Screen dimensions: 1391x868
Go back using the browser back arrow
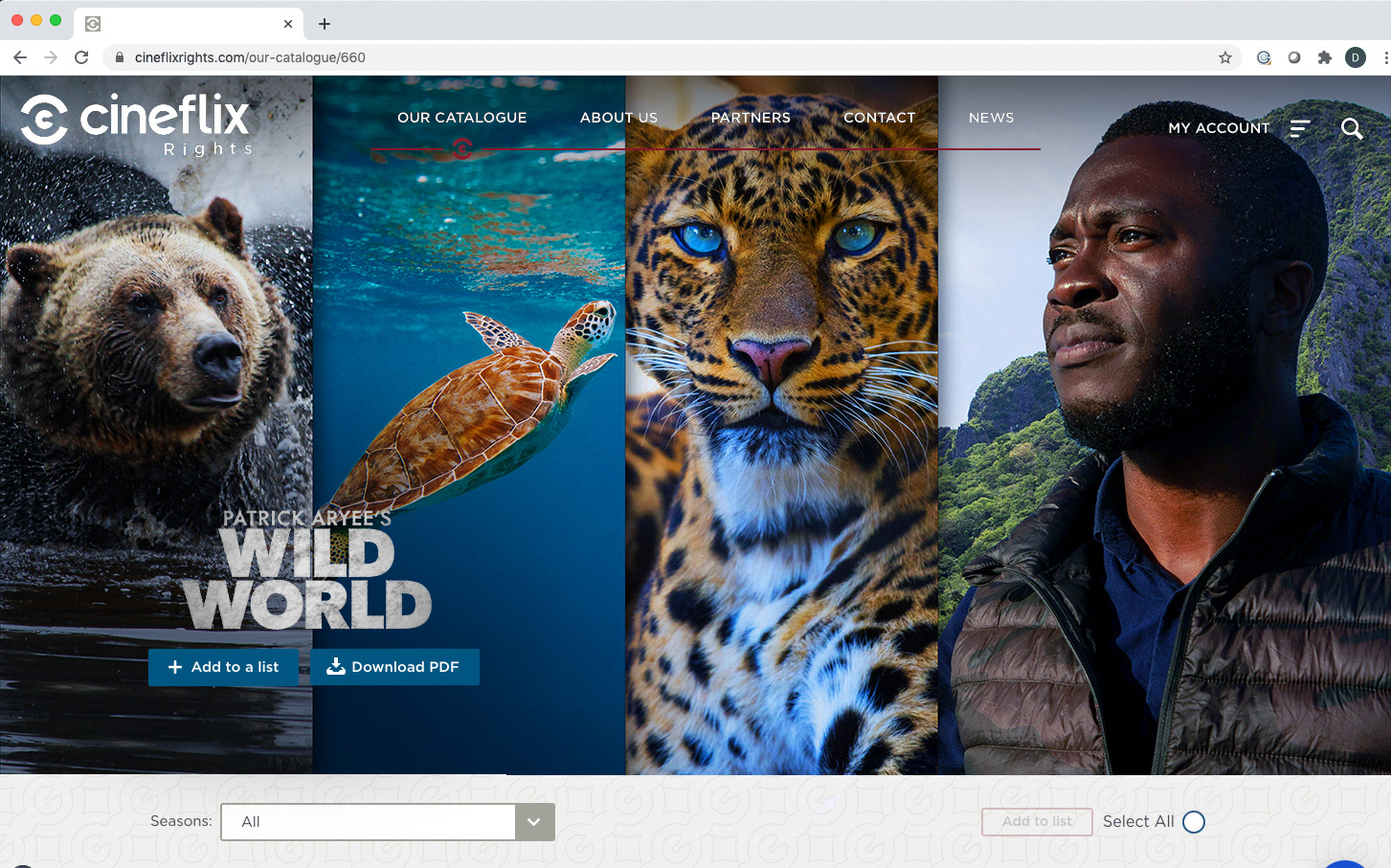[20, 57]
